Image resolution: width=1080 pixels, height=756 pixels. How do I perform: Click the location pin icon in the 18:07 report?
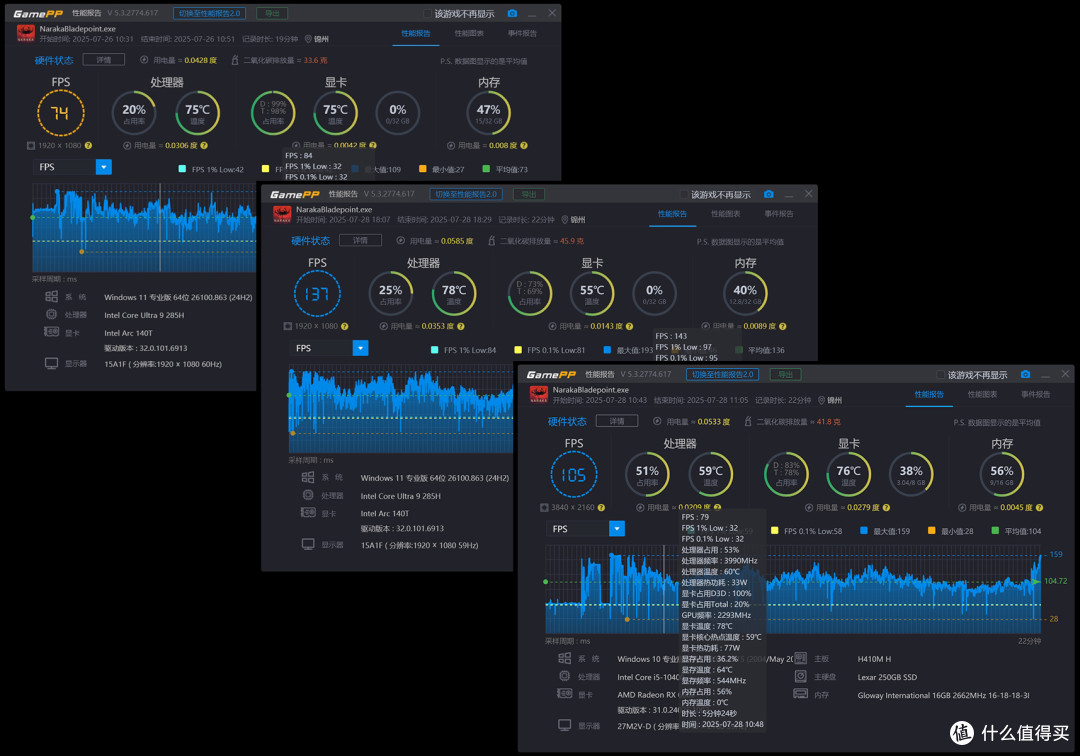pos(565,220)
